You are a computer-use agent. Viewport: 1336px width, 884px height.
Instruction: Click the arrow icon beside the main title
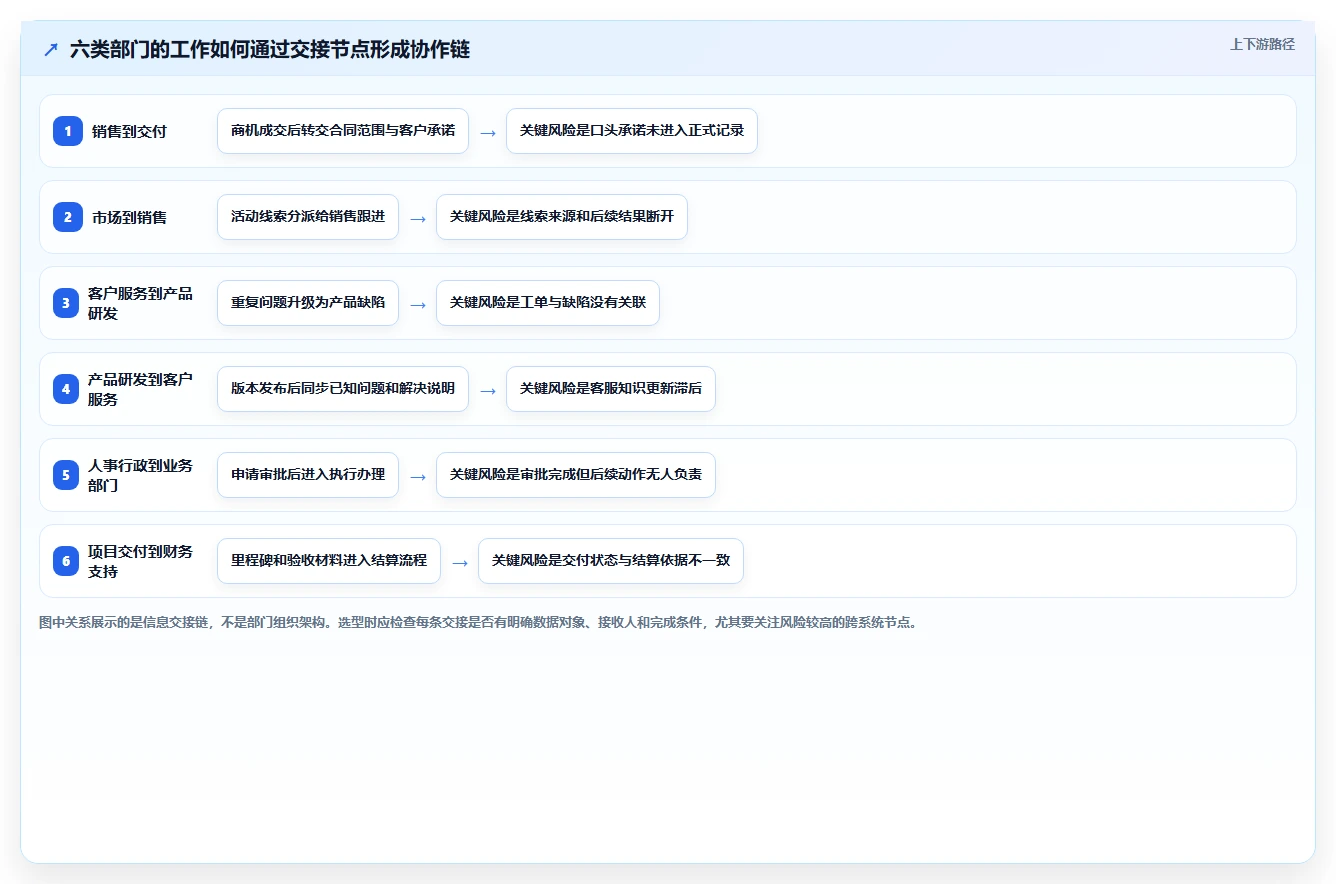[x=51, y=50]
